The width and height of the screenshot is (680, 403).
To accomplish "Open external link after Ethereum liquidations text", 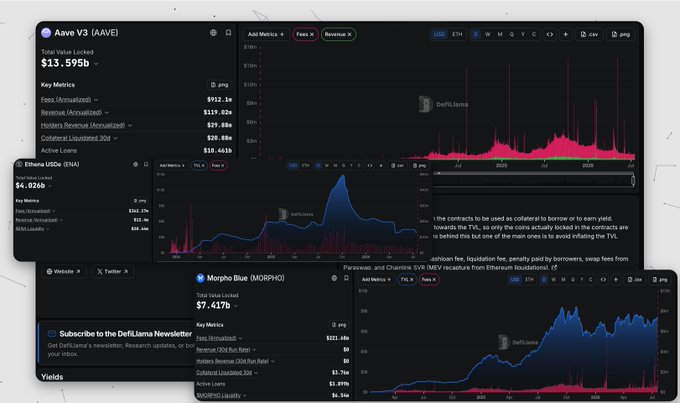I will tap(554, 268).
